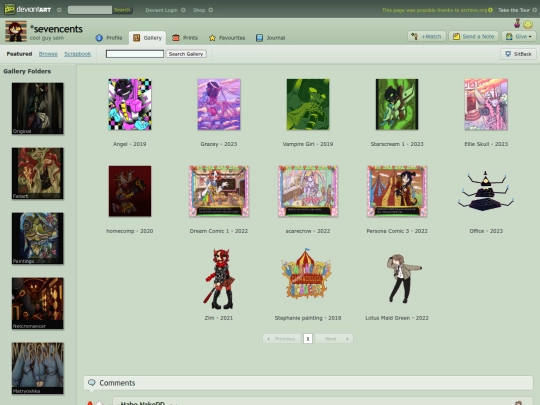Click the Send a Note button
This screenshot has width=540, height=405.
(474, 36)
